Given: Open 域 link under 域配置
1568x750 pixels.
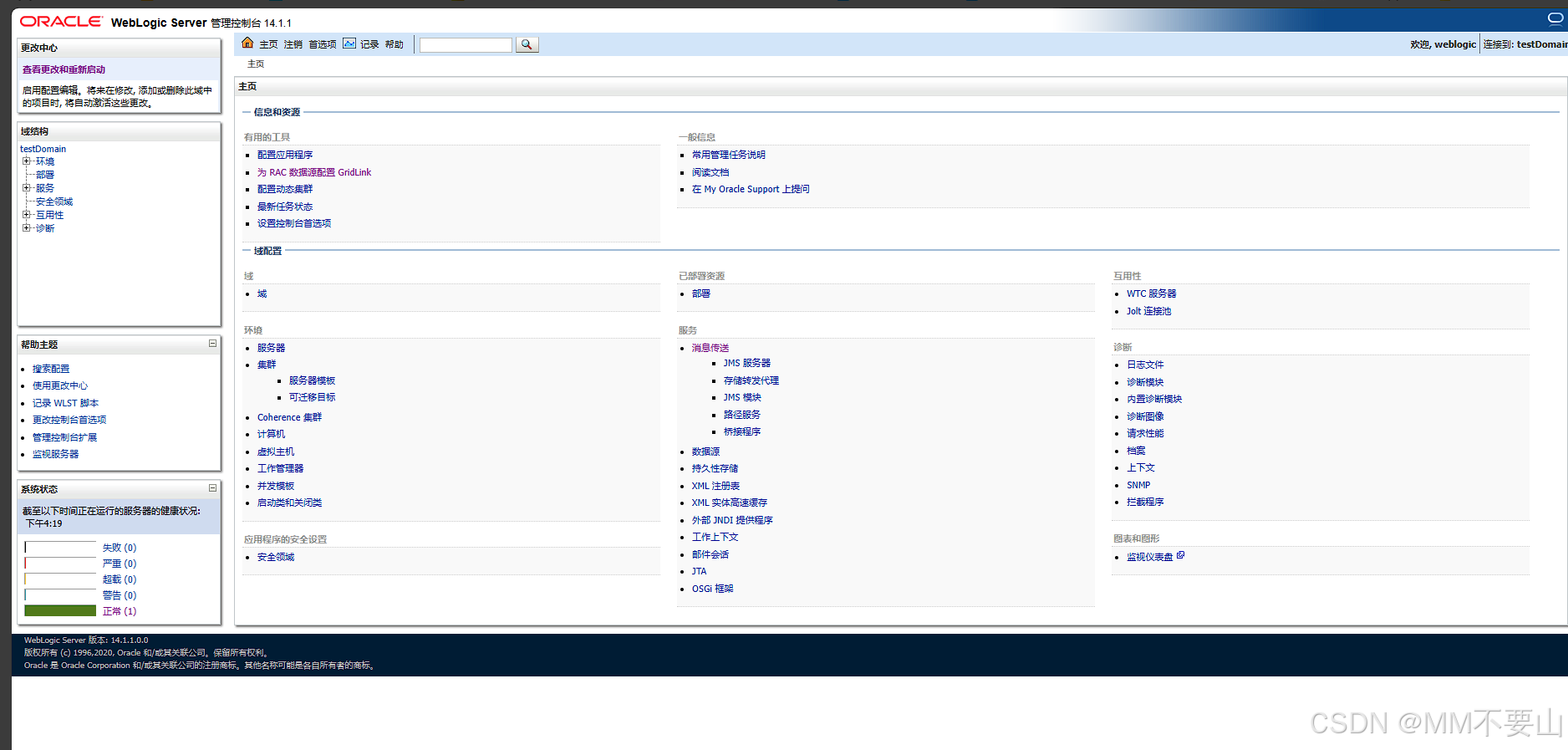Looking at the screenshot, I should pos(262,293).
